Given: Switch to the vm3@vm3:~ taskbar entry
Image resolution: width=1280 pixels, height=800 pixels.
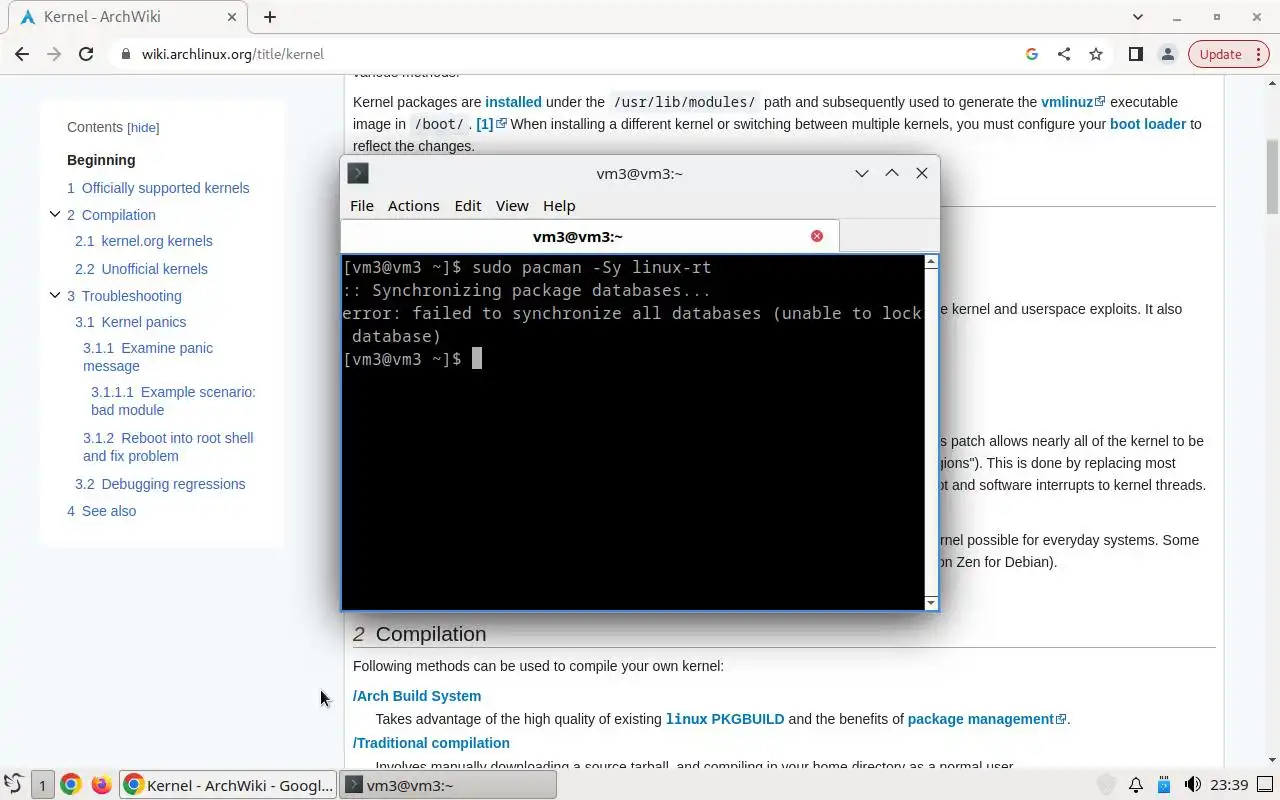Looking at the screenshot, I should (x=448, y=785).
